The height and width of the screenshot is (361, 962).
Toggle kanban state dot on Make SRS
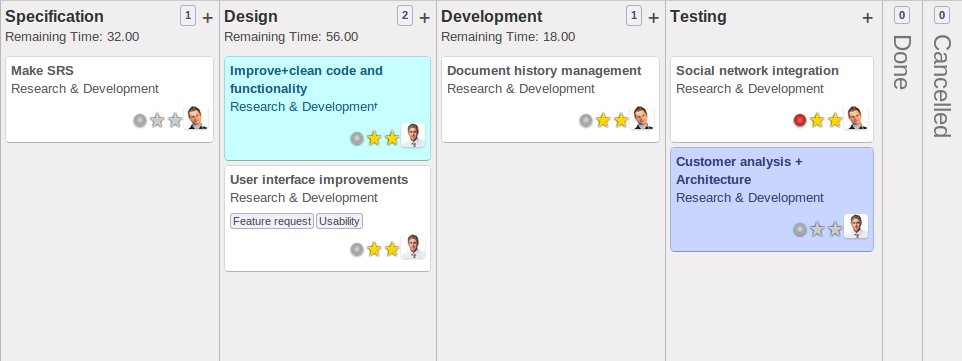pos(140,120)
